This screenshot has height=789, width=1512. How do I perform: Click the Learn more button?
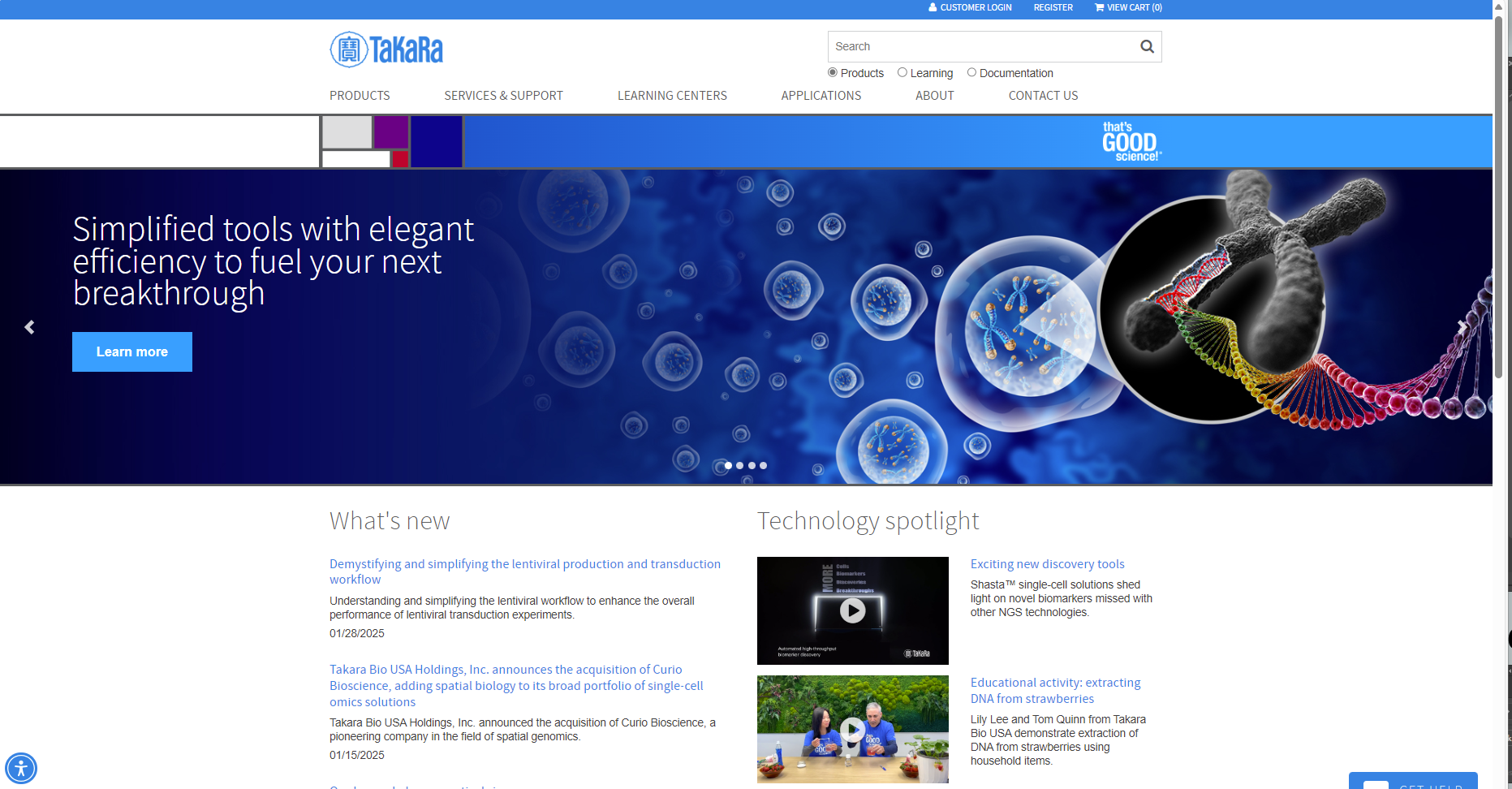click(x=132, y=351)
